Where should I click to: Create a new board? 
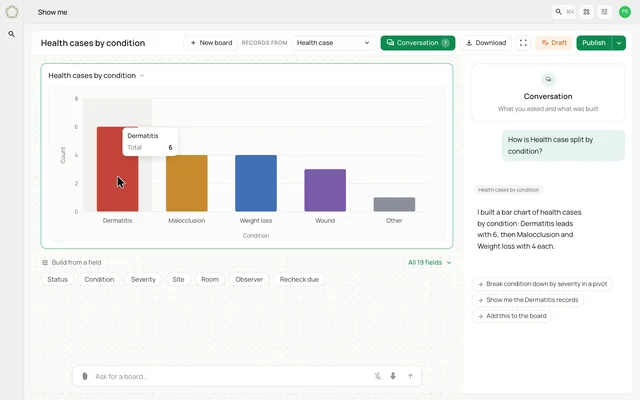(x=211, y=43)
